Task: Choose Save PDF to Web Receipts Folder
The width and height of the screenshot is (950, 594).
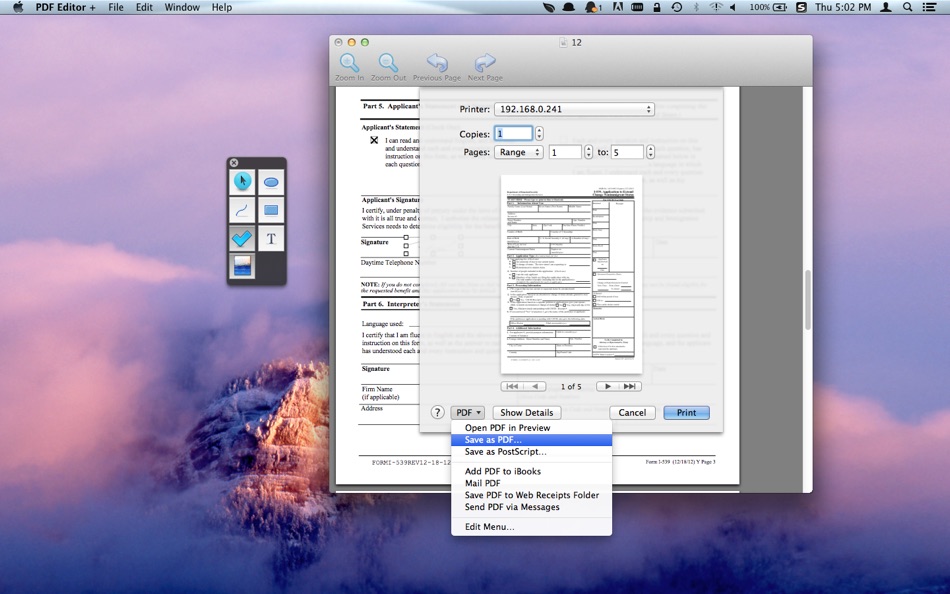Action: (531, 495)
